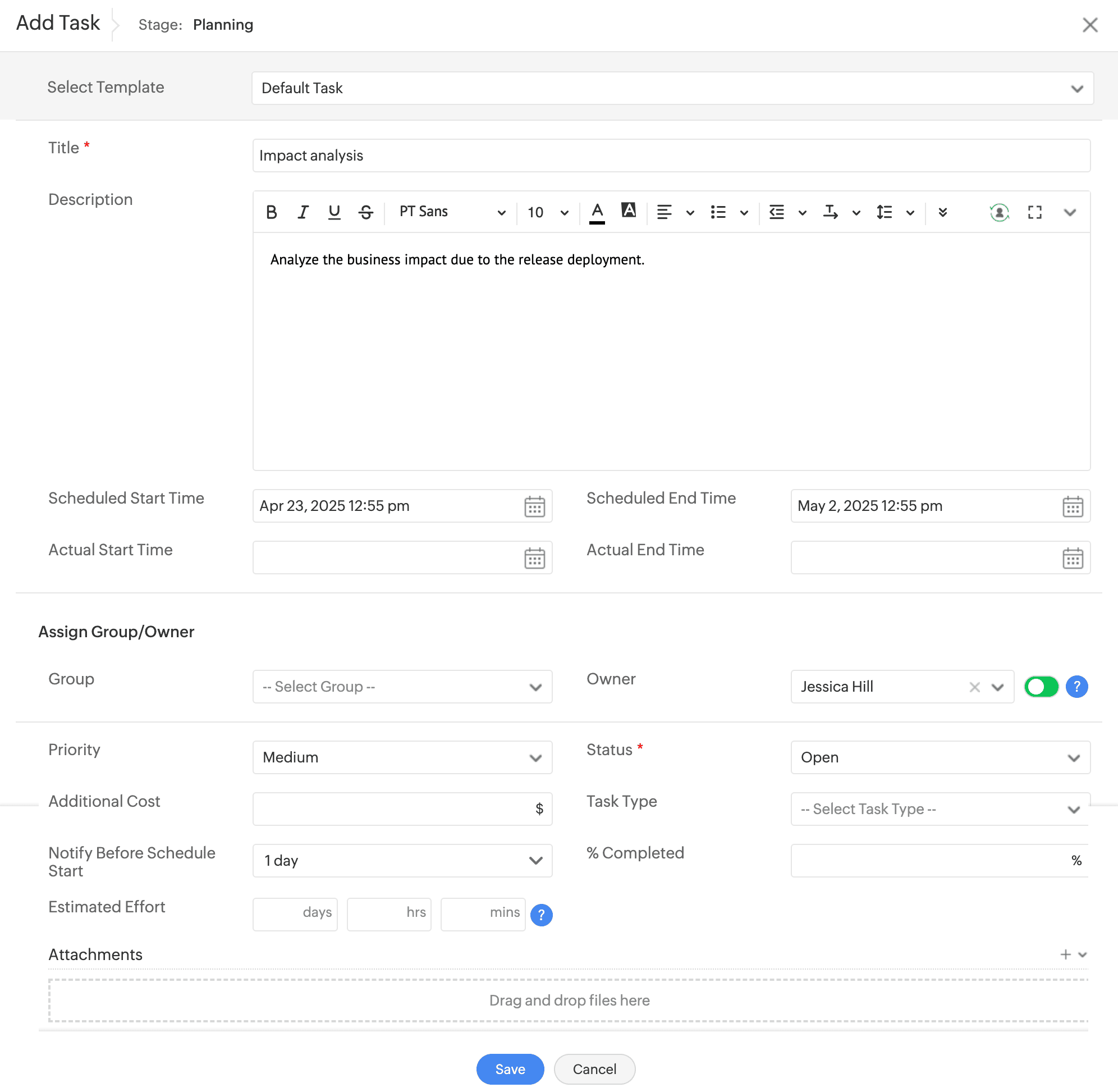Screen dimensions: 1118x1092
Task: Click the help icon beside Estimated Effort
Action: 541,915
